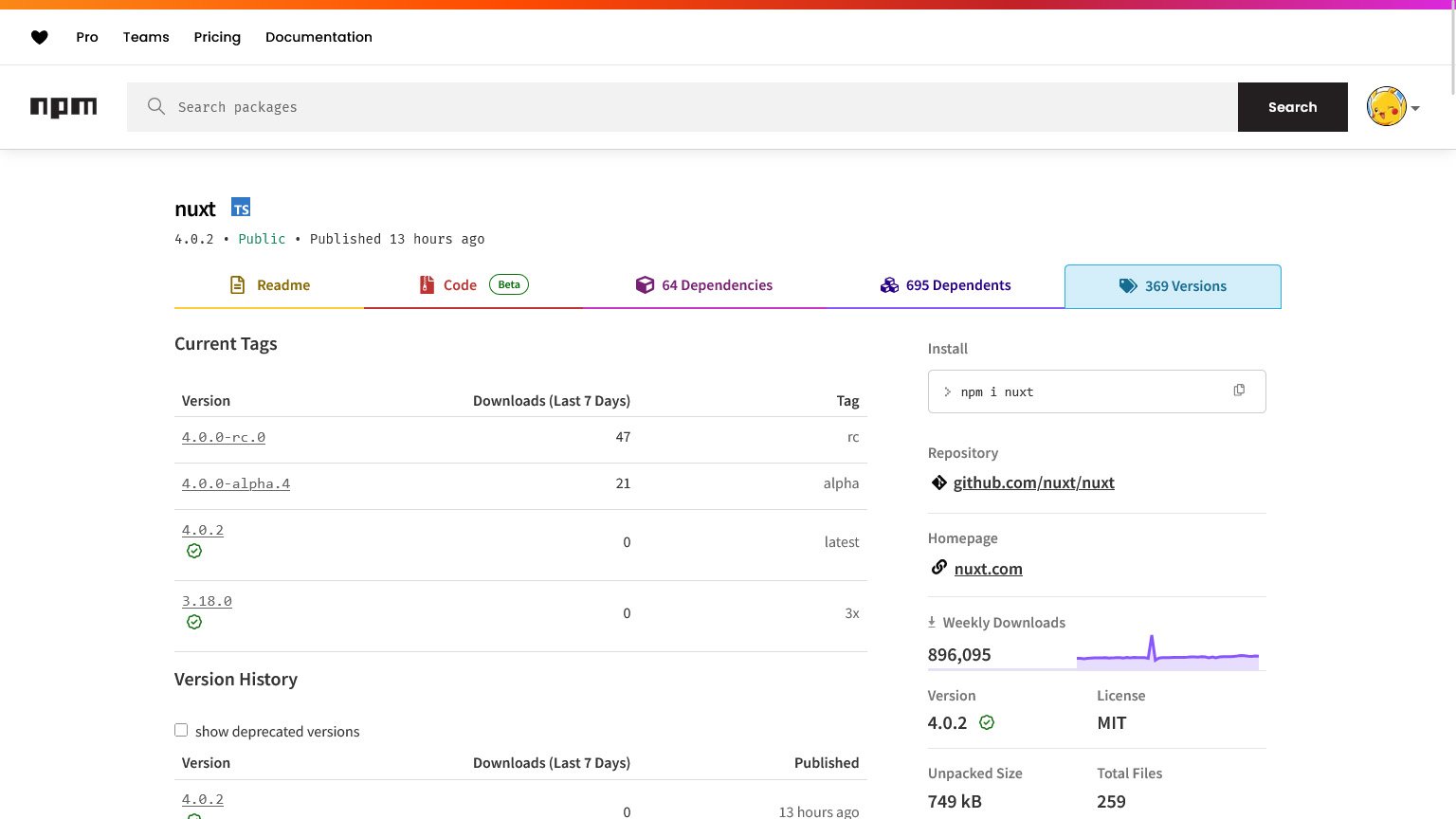
Task: Click the npm logo
Action: coord(64,107)
